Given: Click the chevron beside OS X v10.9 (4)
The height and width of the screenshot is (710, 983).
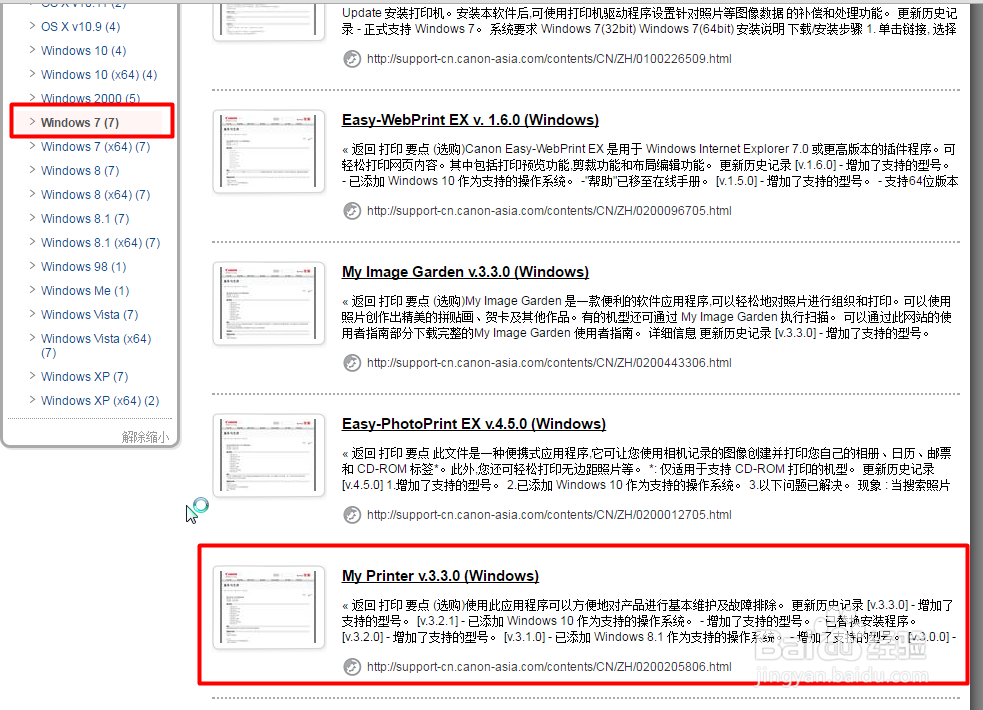Looking at the screenshot, I should 33,26.
